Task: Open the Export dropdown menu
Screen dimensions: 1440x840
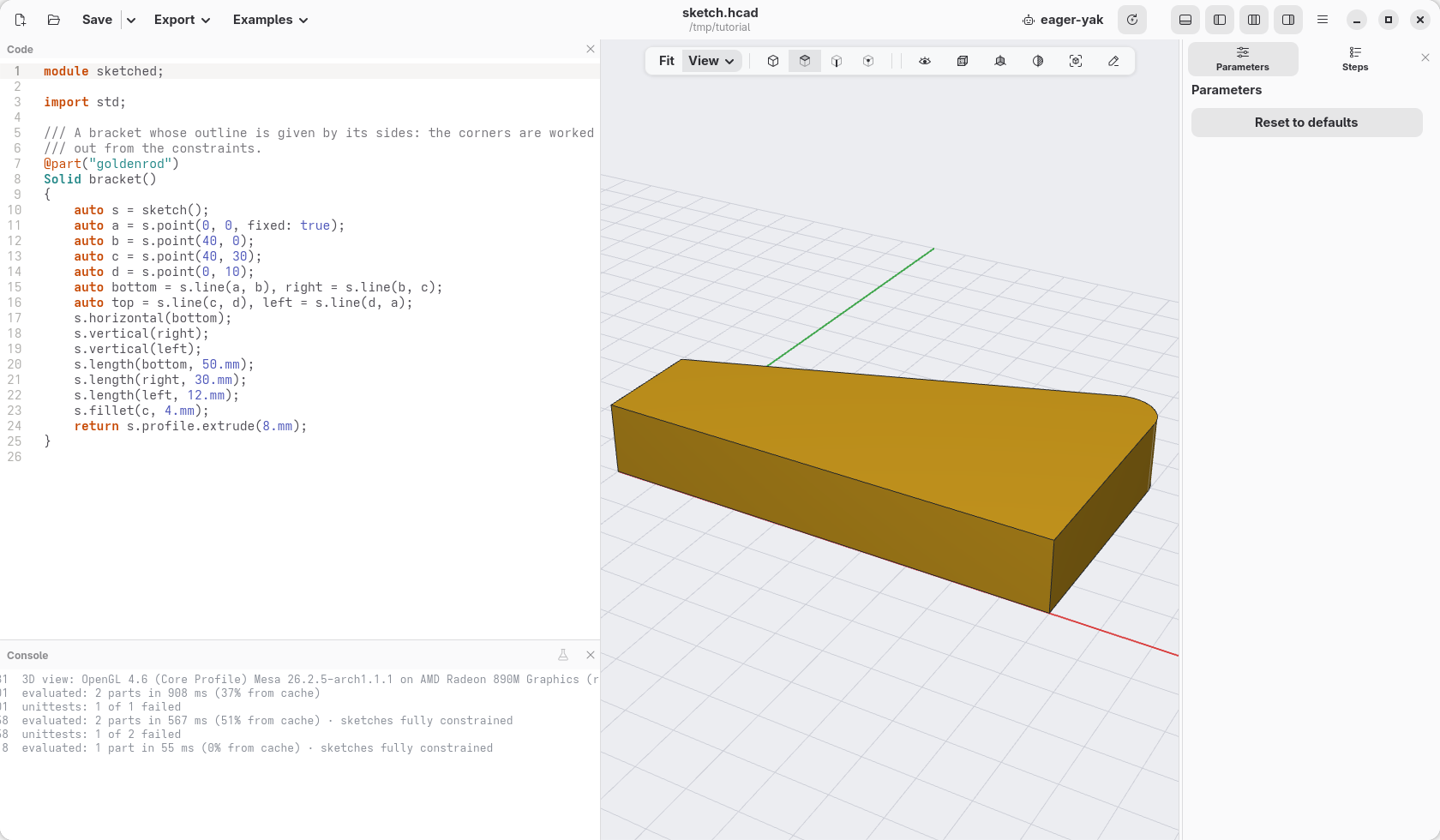Action: [x=182, y=20]
